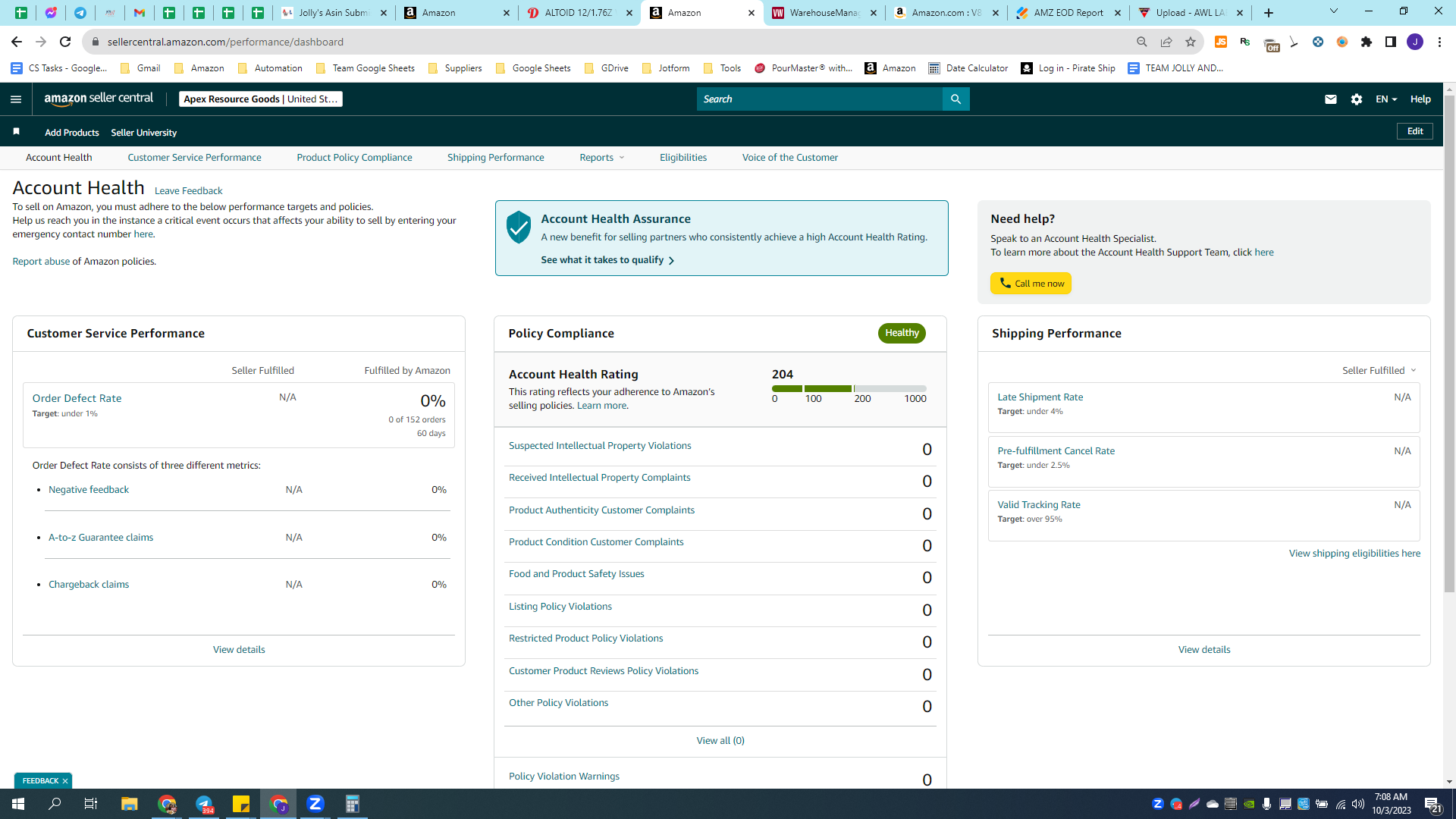This screenshot has width=1456, height=819.
Task: Click the Amazon Seller Central logo
Action: (x=99, y=99)
